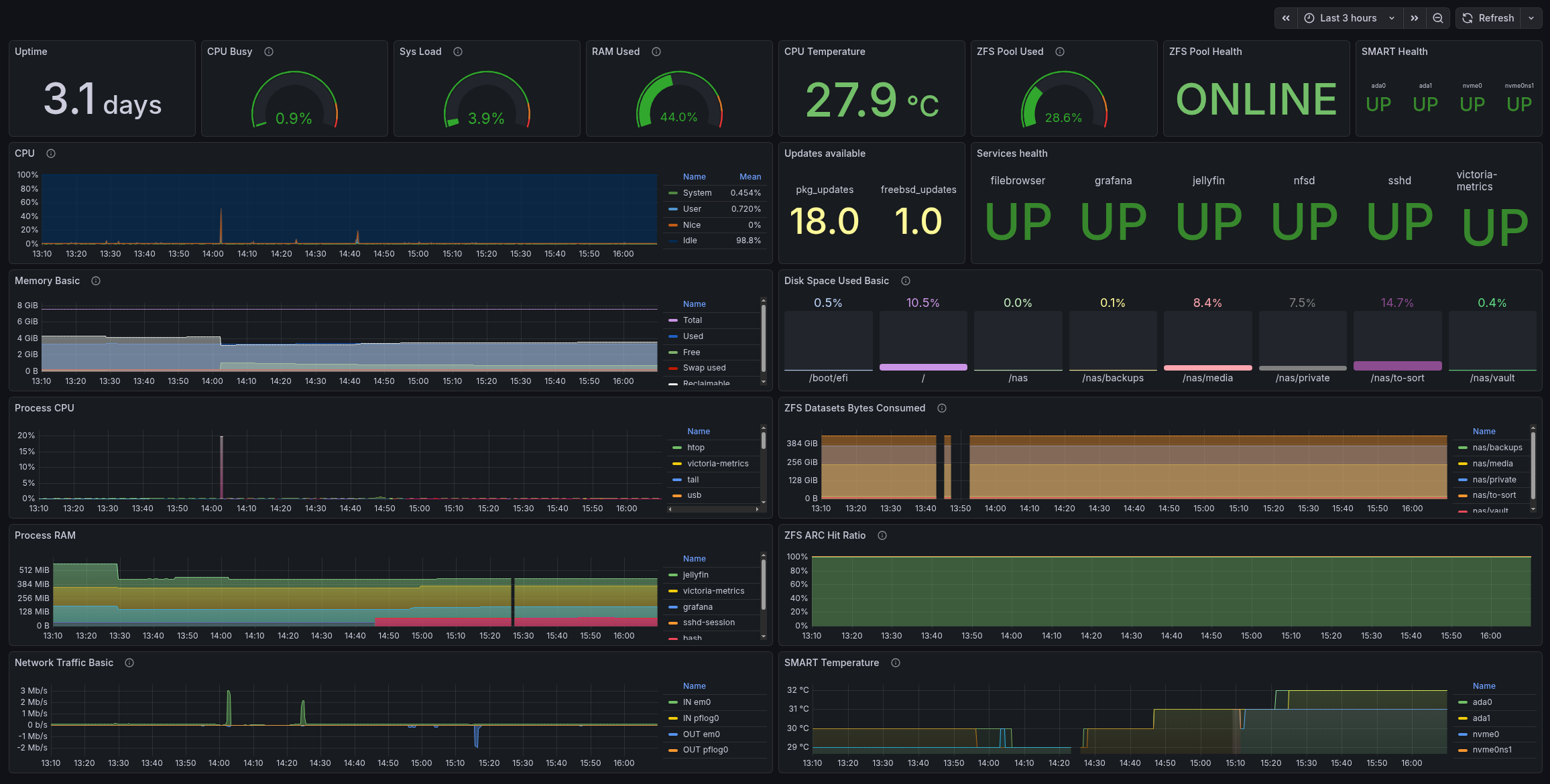Click info icon next to Memory Basic title
1550x784 pixels.
[96, 281]
